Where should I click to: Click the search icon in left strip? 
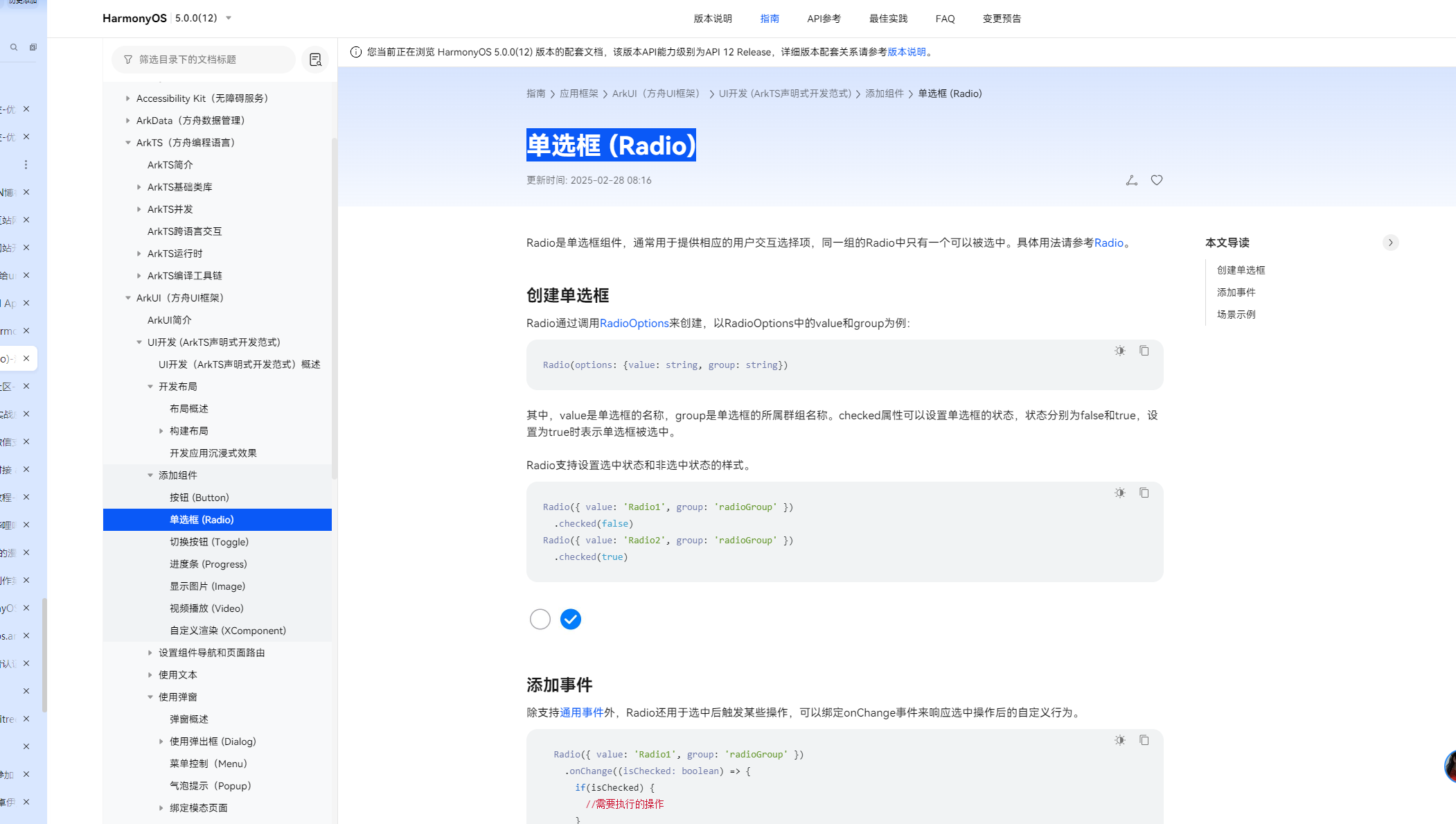(14, 47)
